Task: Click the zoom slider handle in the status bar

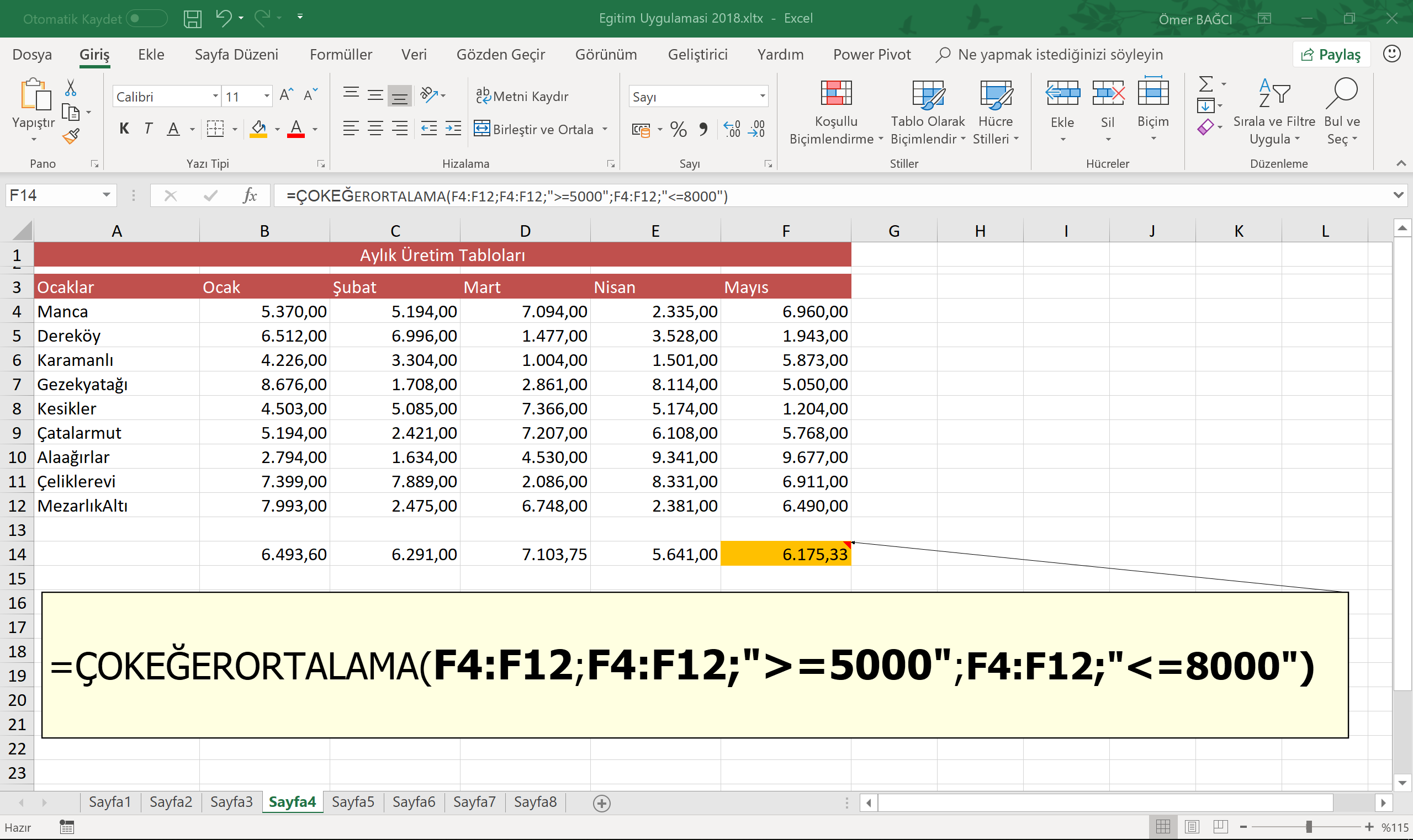Action: pos(1308,827)
